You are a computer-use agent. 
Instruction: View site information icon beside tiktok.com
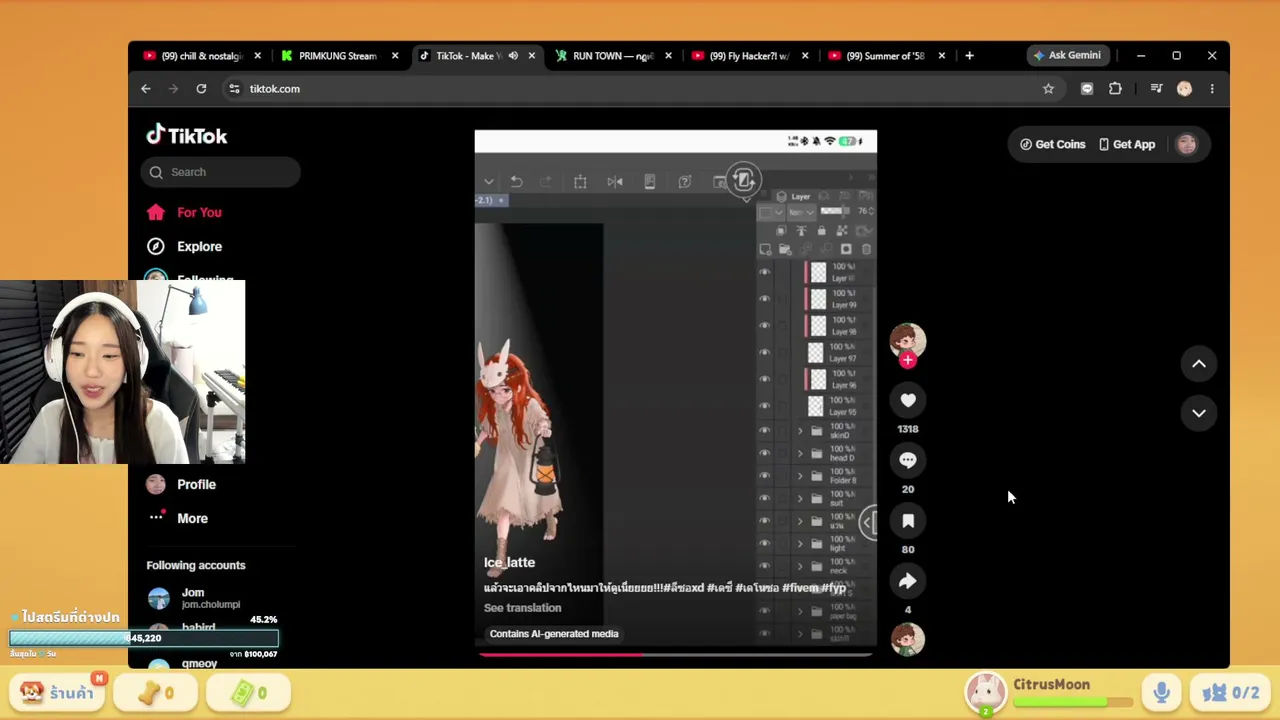click(x=234, y=89)
